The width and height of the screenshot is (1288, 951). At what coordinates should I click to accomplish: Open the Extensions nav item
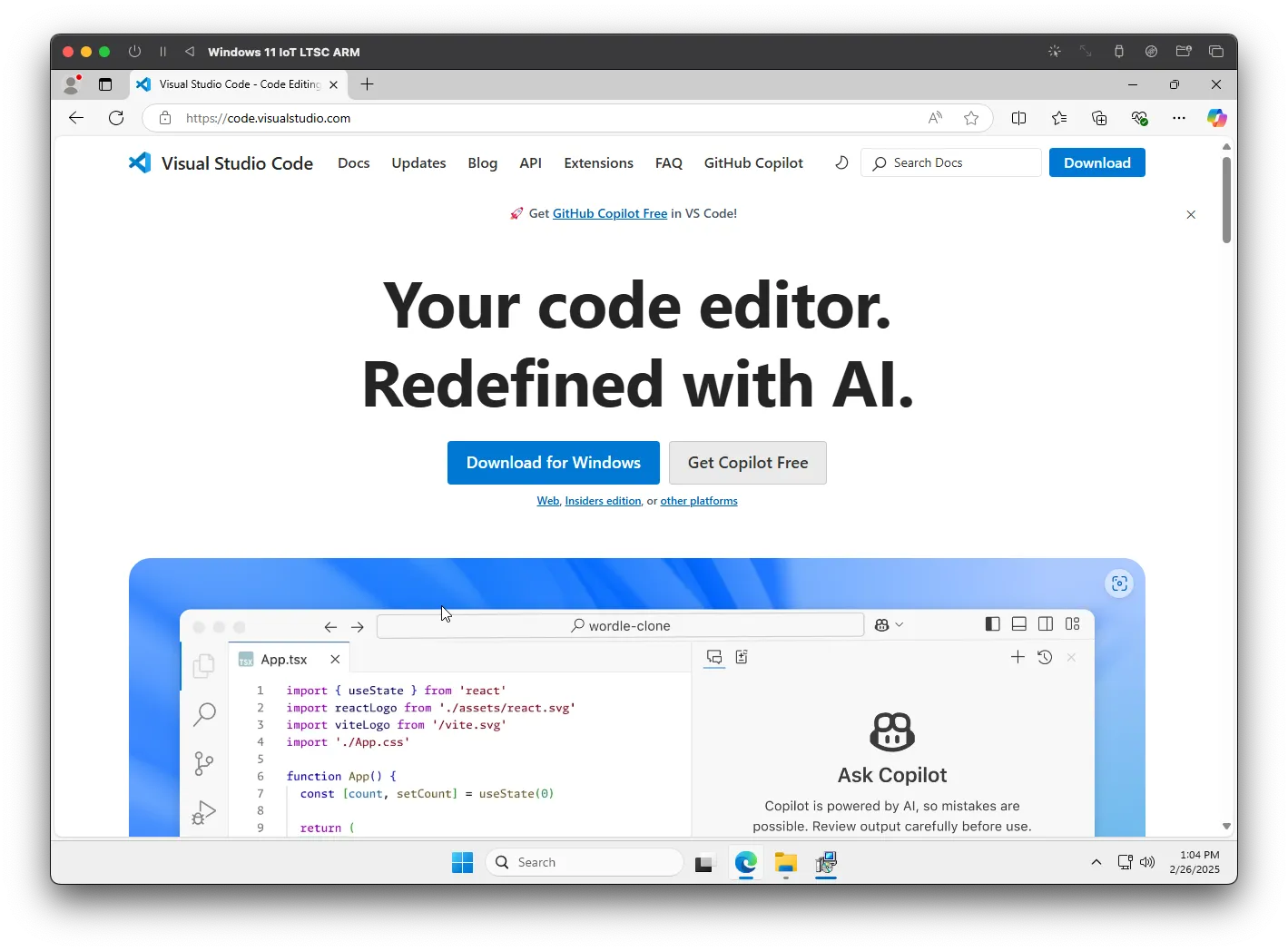598,163
